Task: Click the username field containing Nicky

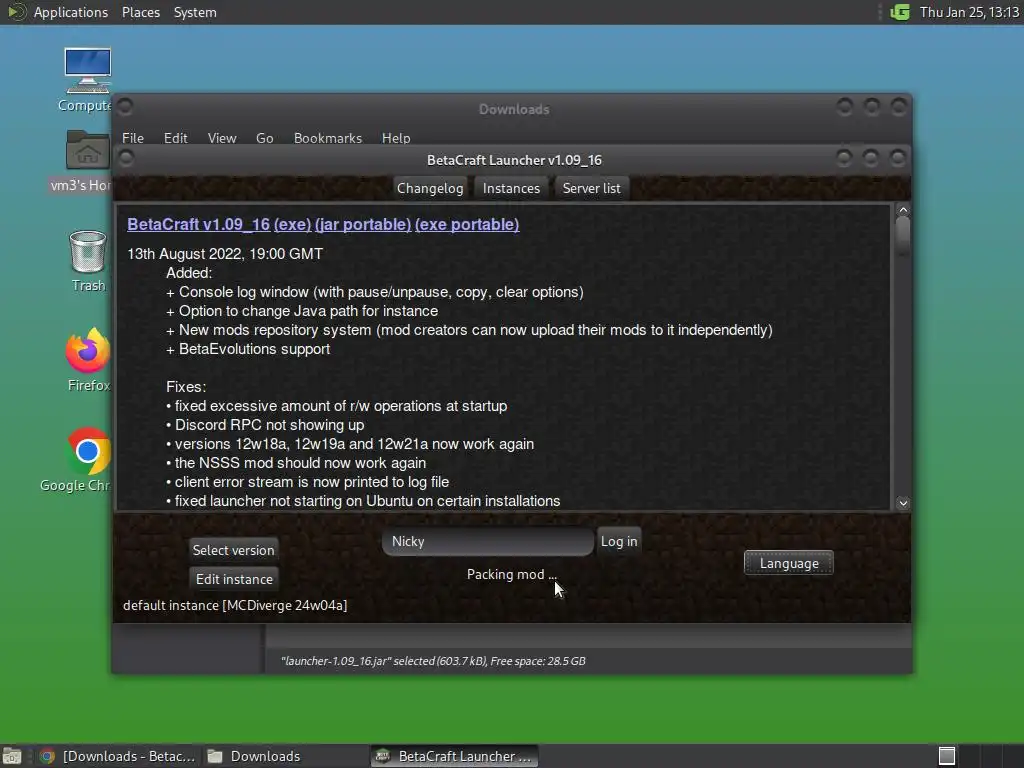Action: click(488, 541)
